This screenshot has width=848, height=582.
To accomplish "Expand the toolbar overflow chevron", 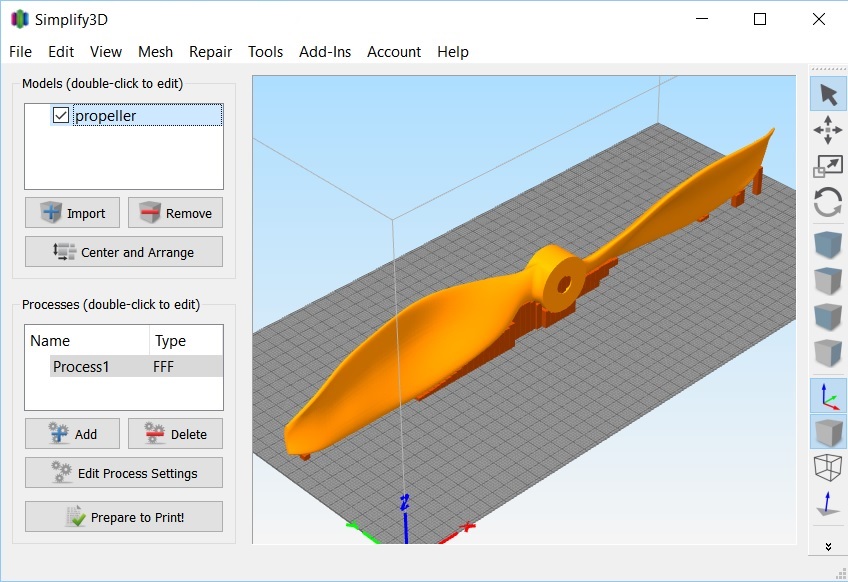I will coord(828,546).
